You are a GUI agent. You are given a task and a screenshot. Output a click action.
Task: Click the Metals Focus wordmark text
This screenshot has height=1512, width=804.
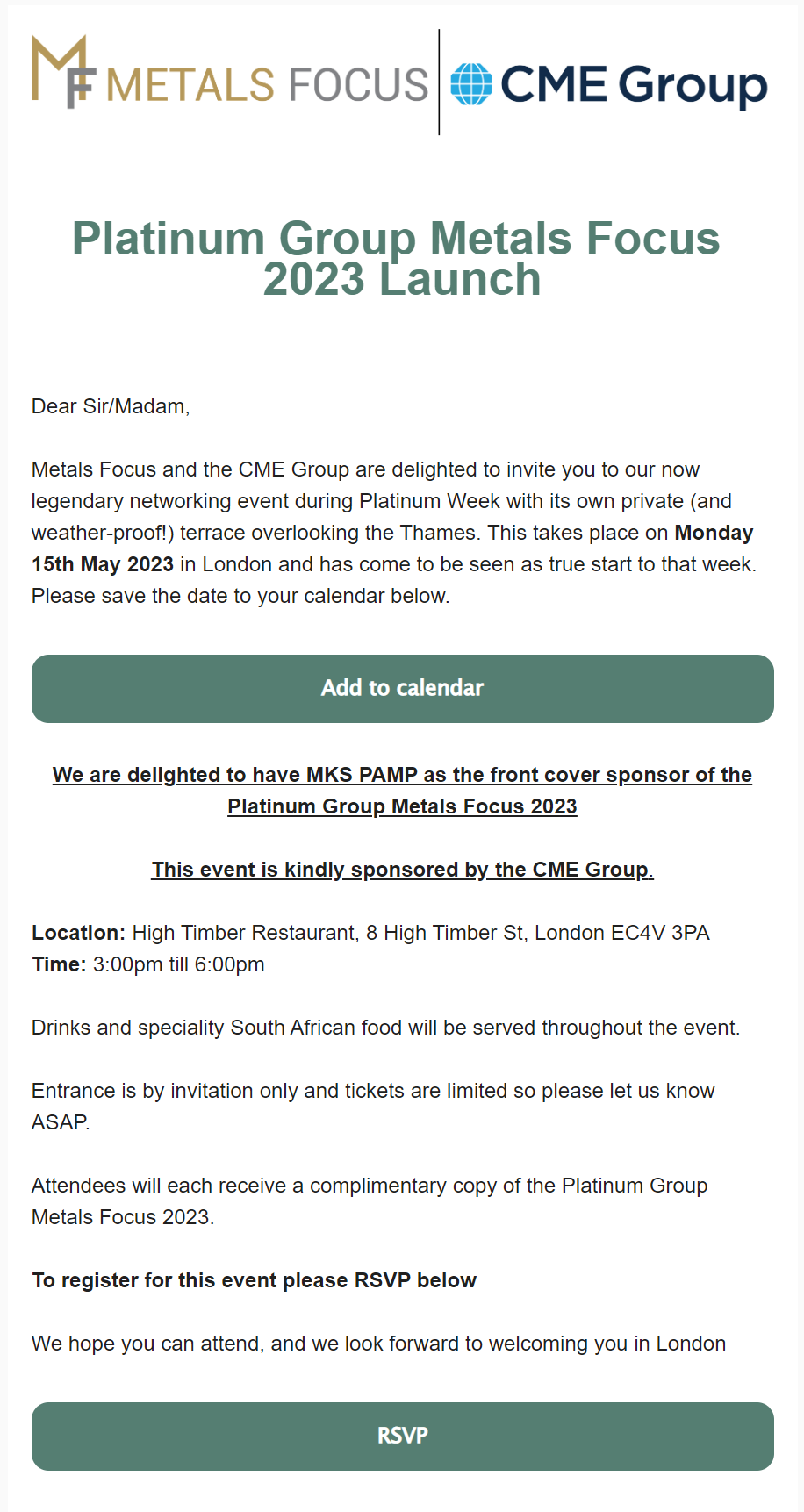coord(267,85)
